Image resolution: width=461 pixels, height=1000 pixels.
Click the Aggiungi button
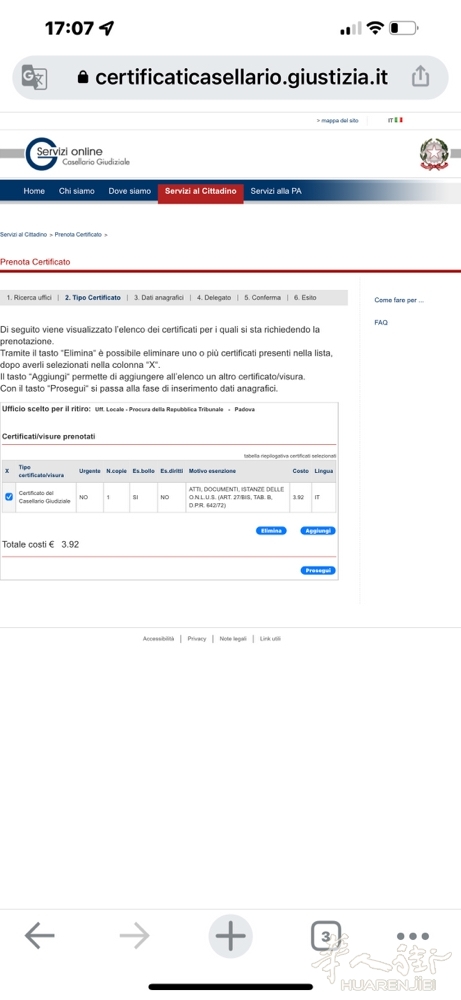click(x=318, y=531)
